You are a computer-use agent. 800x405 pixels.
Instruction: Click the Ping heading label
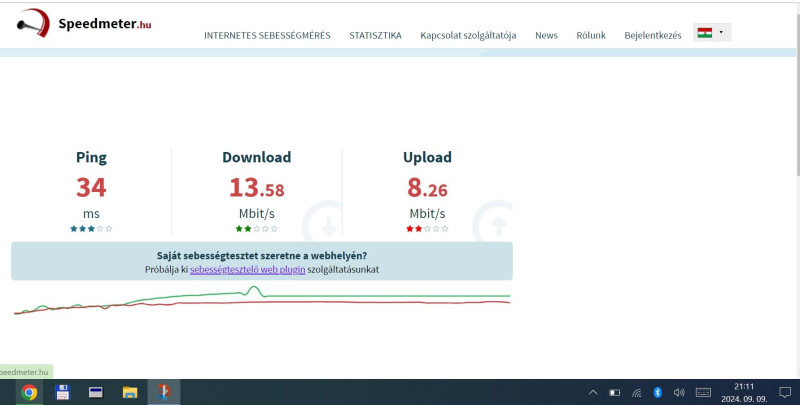click(91, 157)
